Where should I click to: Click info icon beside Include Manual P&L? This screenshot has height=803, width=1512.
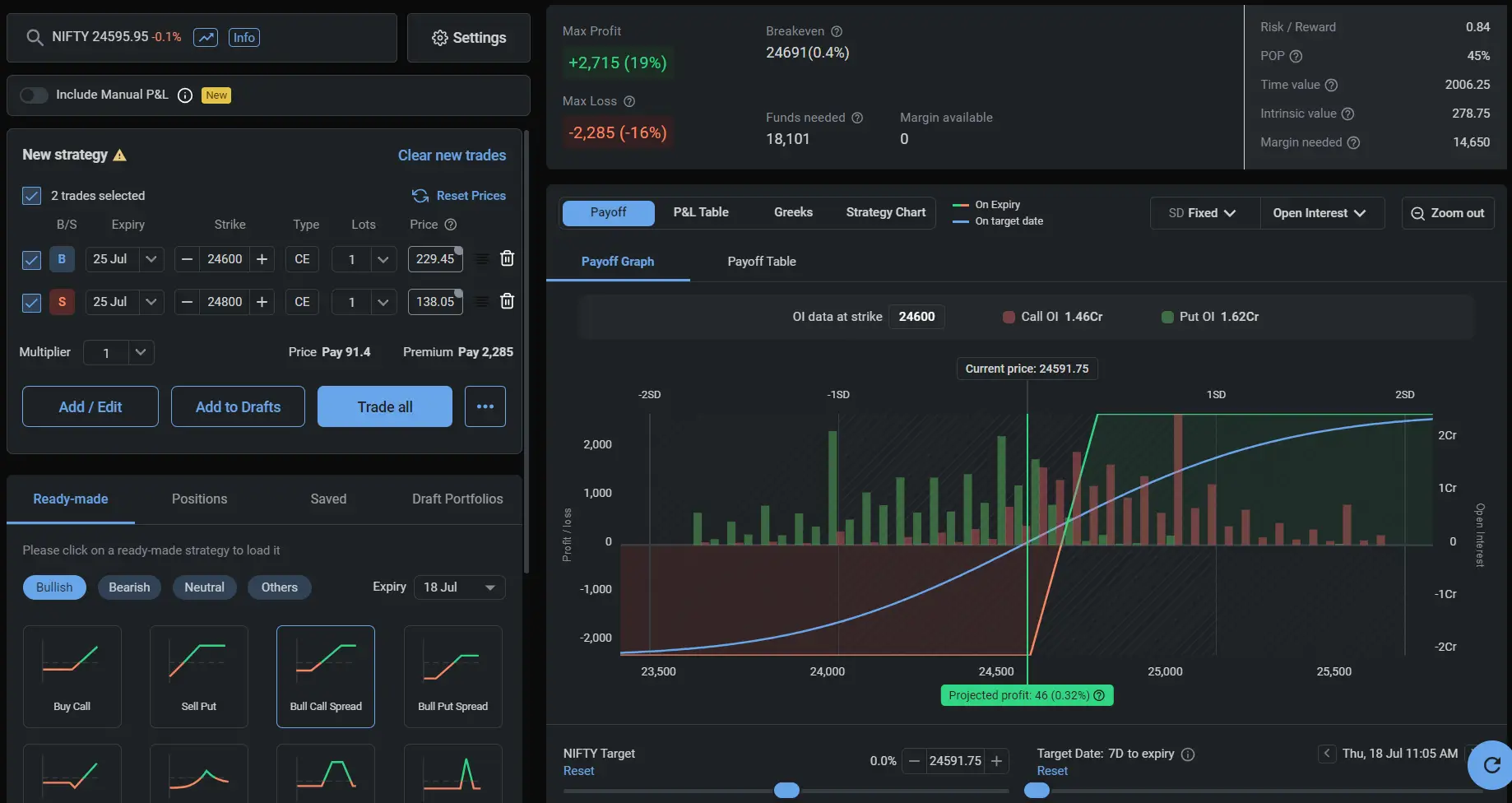point(185,95)
